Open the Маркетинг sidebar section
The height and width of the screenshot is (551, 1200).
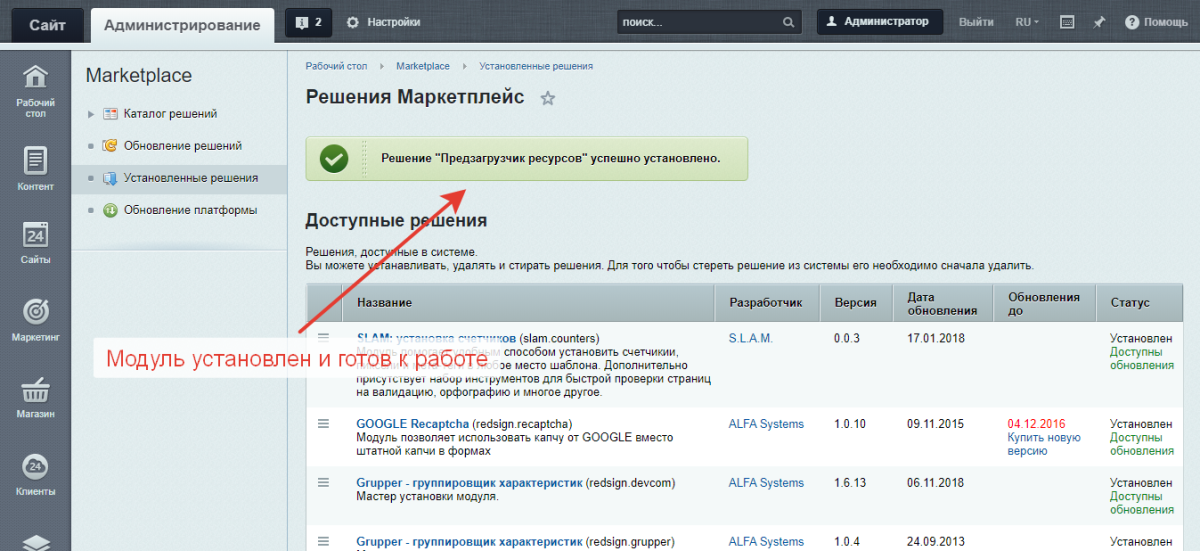click(35, 319)
